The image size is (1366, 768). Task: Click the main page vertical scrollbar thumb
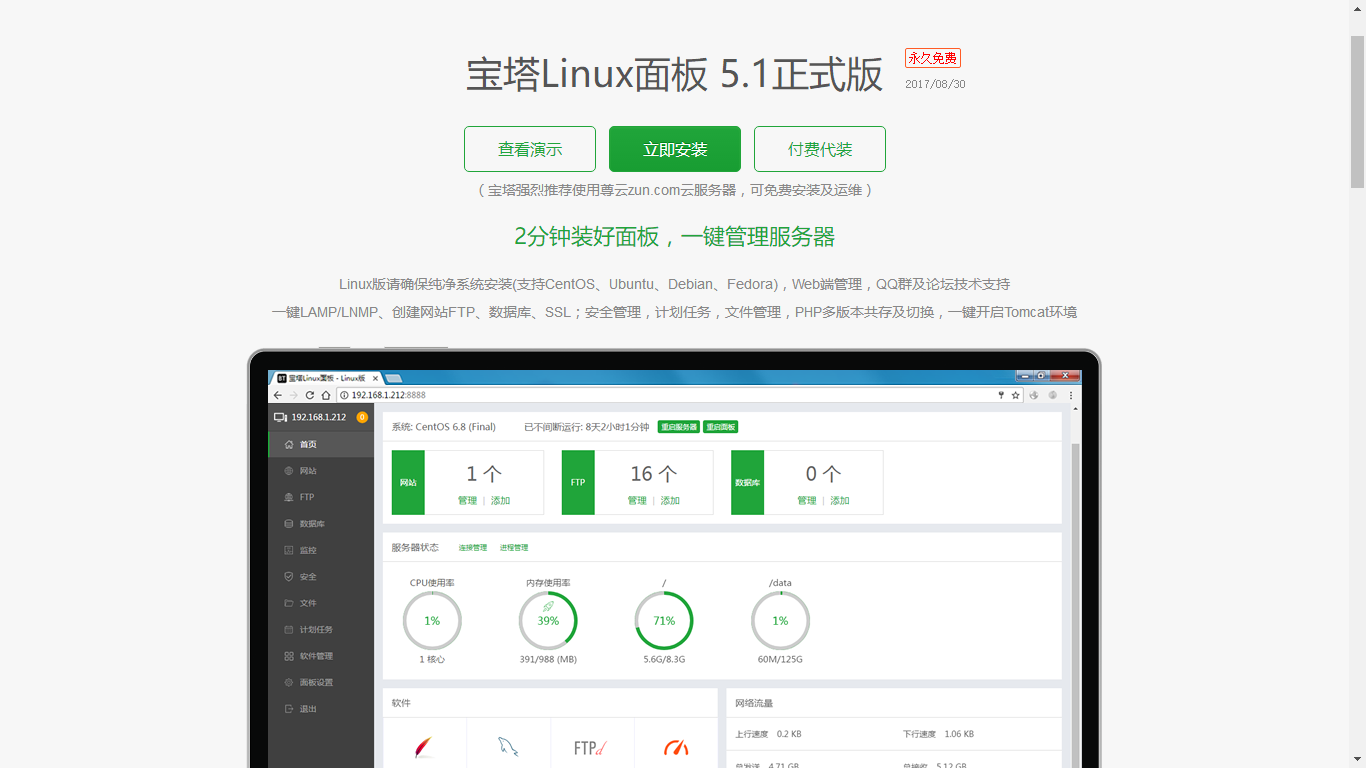pyautogui.click(x=1357, y=112)
